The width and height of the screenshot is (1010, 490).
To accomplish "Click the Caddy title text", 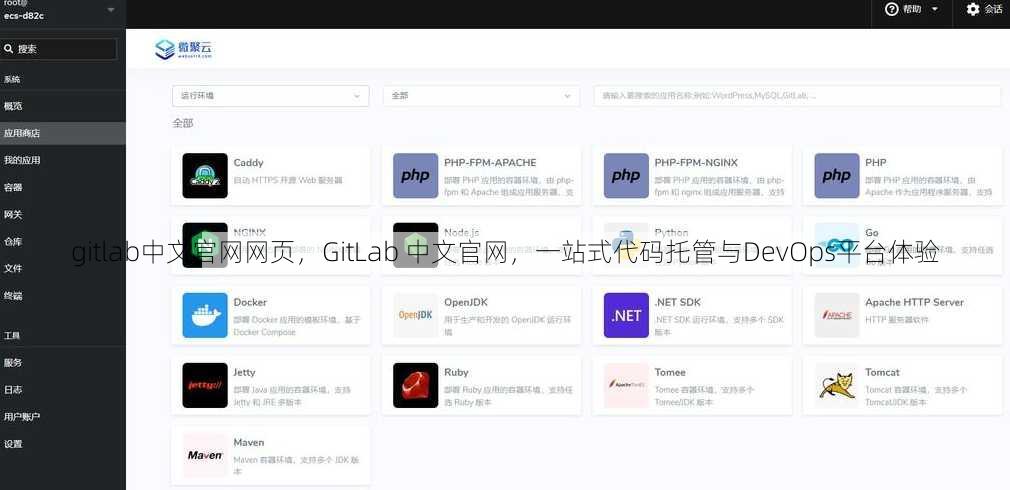I will 248,163.
